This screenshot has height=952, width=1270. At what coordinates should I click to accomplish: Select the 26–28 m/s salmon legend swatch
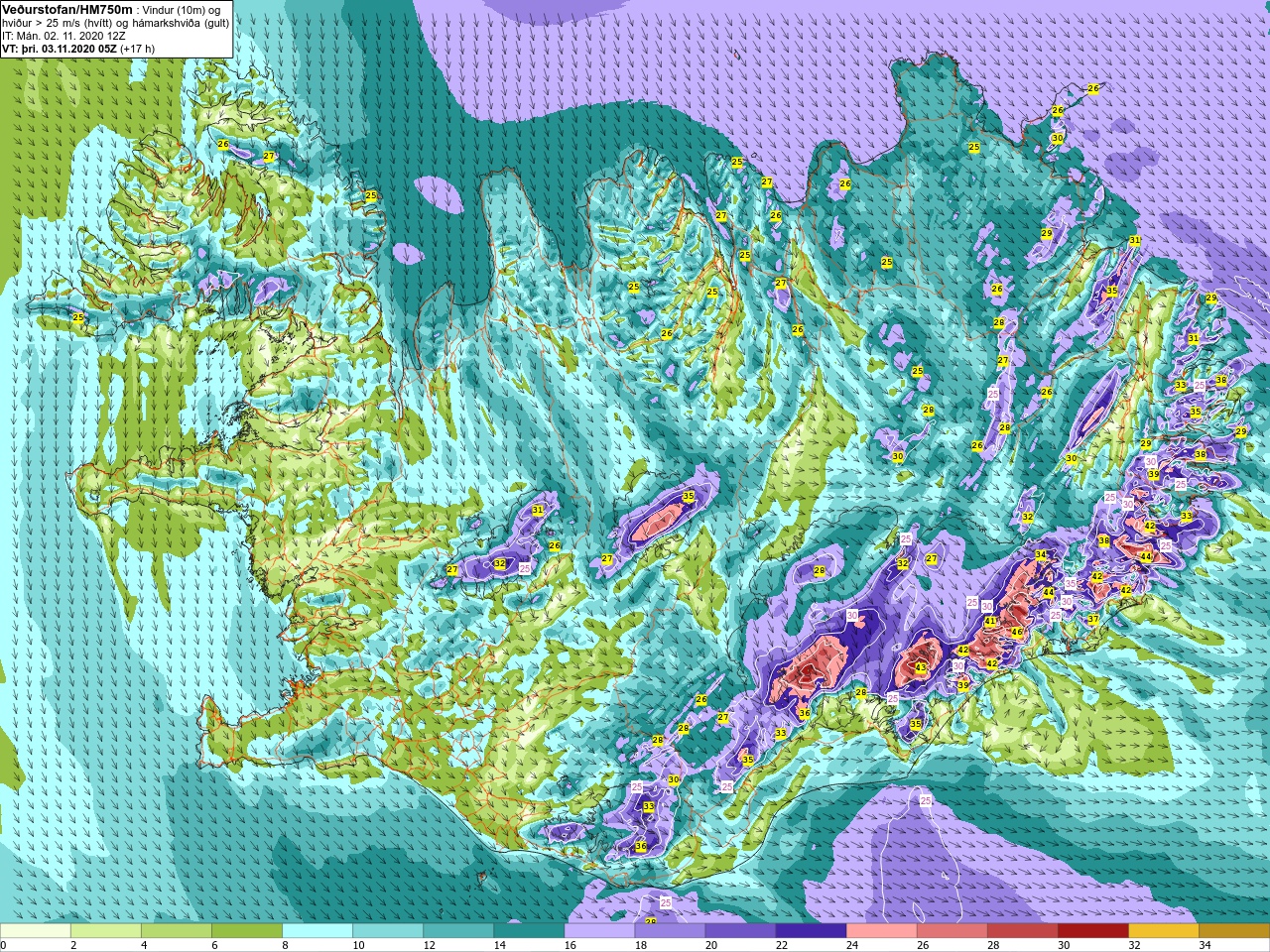pyautogui.click(x=952, y=931)
